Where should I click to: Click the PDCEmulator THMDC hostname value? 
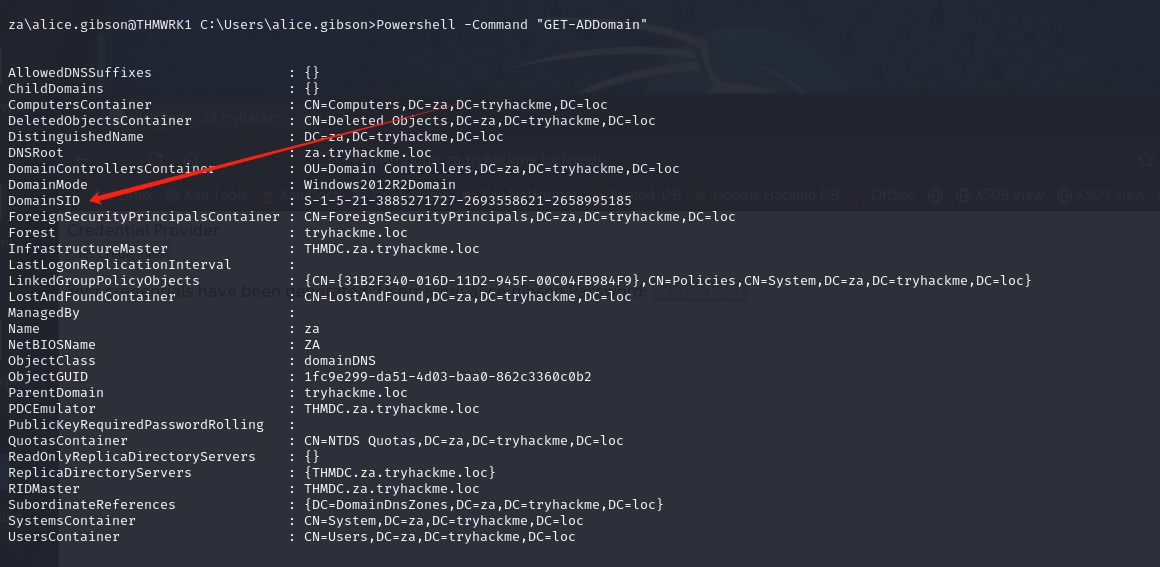pyautogui.click(x=391, y=409)
